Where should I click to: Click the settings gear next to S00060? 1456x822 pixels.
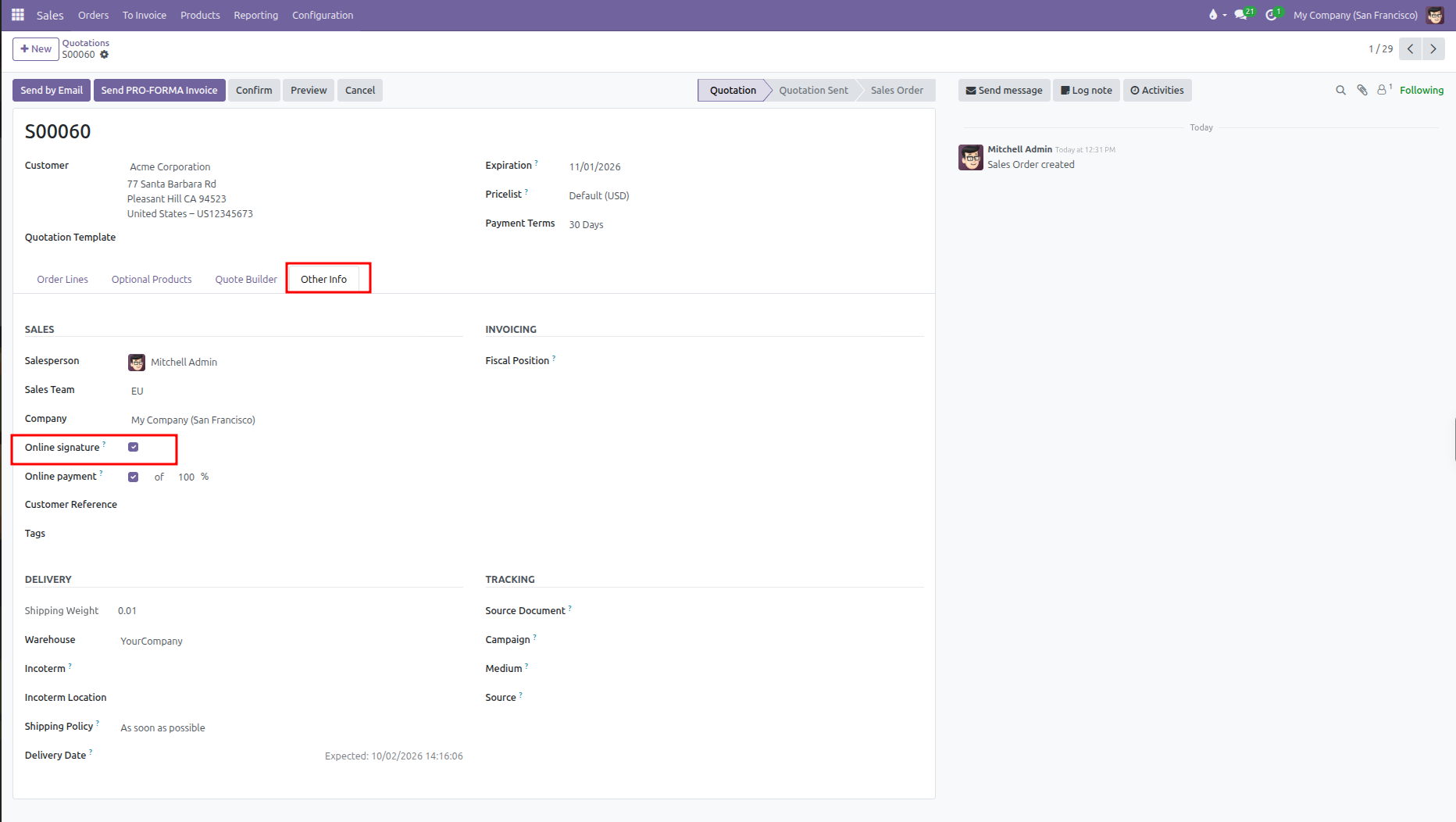(105, 55)
